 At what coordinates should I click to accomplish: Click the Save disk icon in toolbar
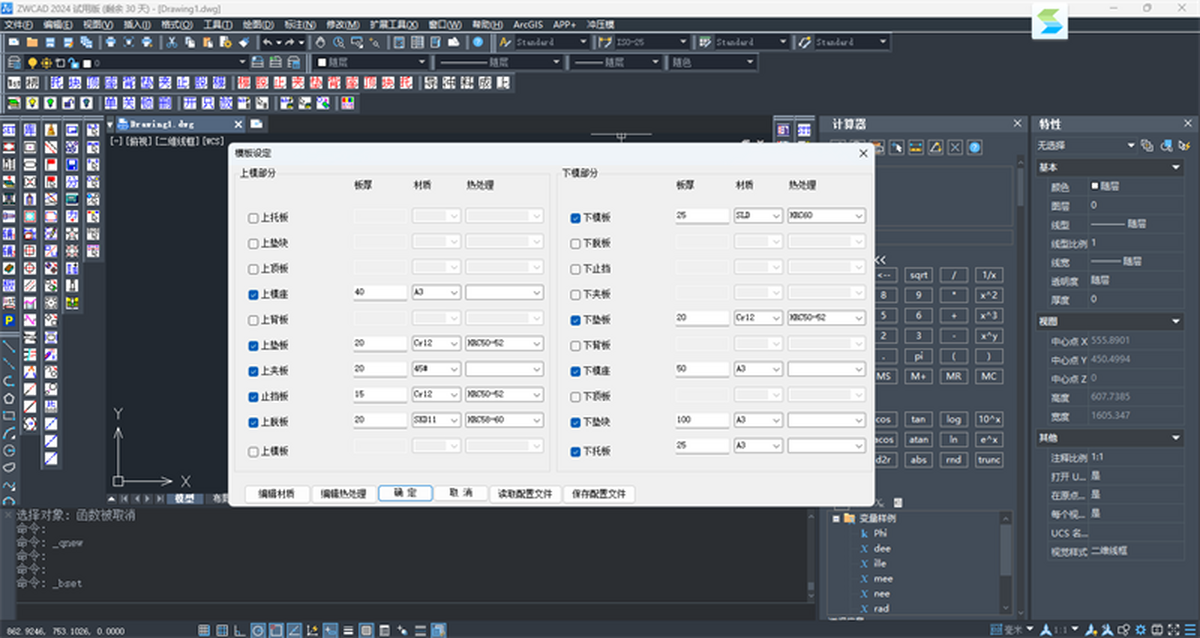click(50, 42)
